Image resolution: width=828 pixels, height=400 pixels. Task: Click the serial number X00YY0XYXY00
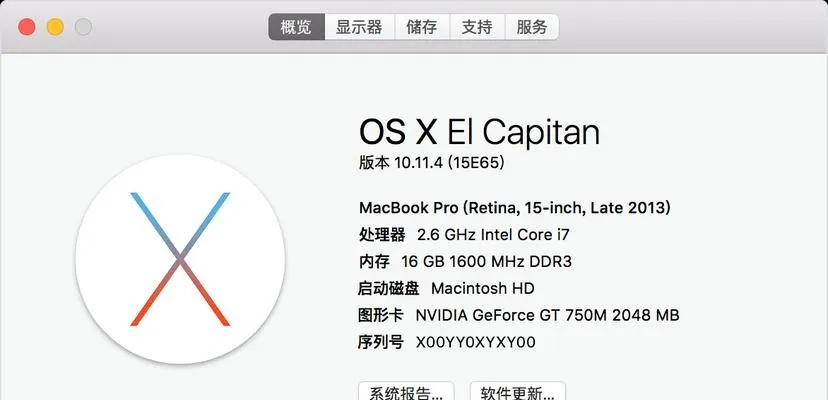click(x=476, y=342)
